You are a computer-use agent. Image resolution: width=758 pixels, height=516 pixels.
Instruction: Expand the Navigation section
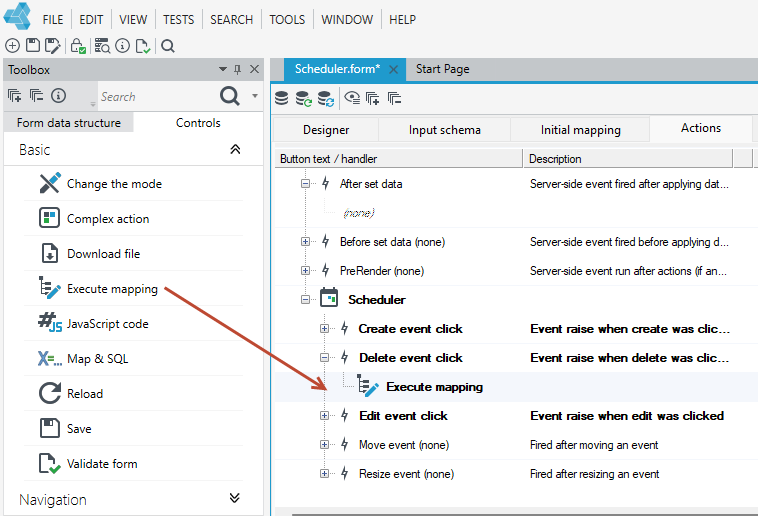234,498
